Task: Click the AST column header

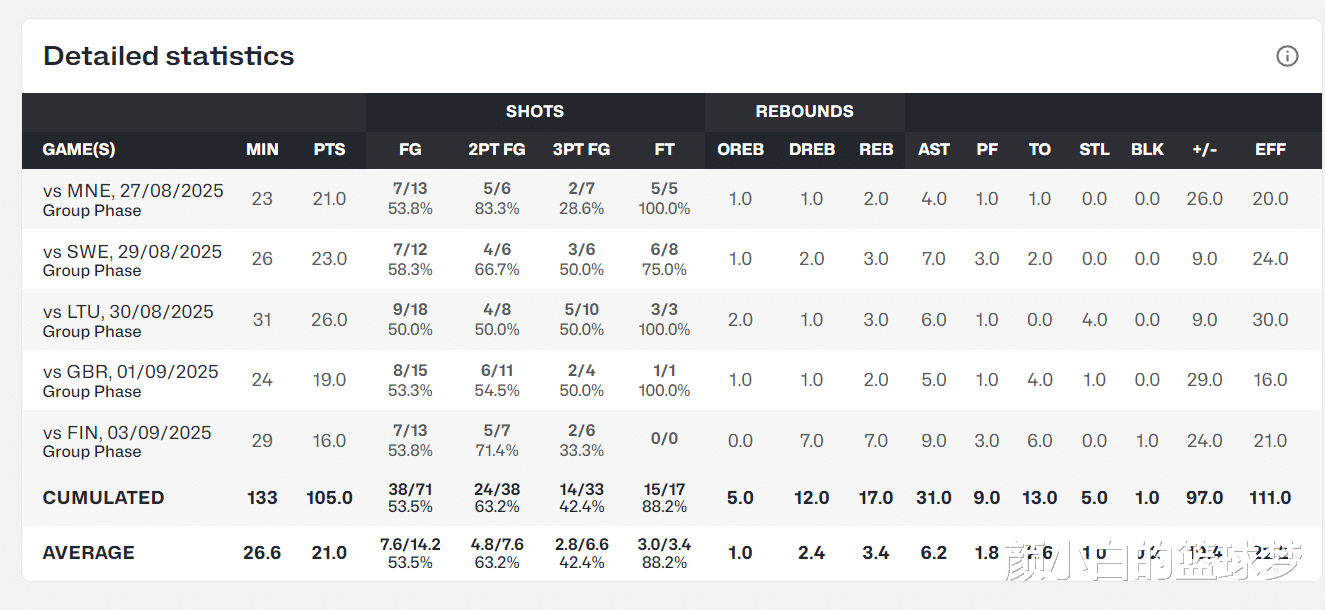Action: [x=934, y=149]
